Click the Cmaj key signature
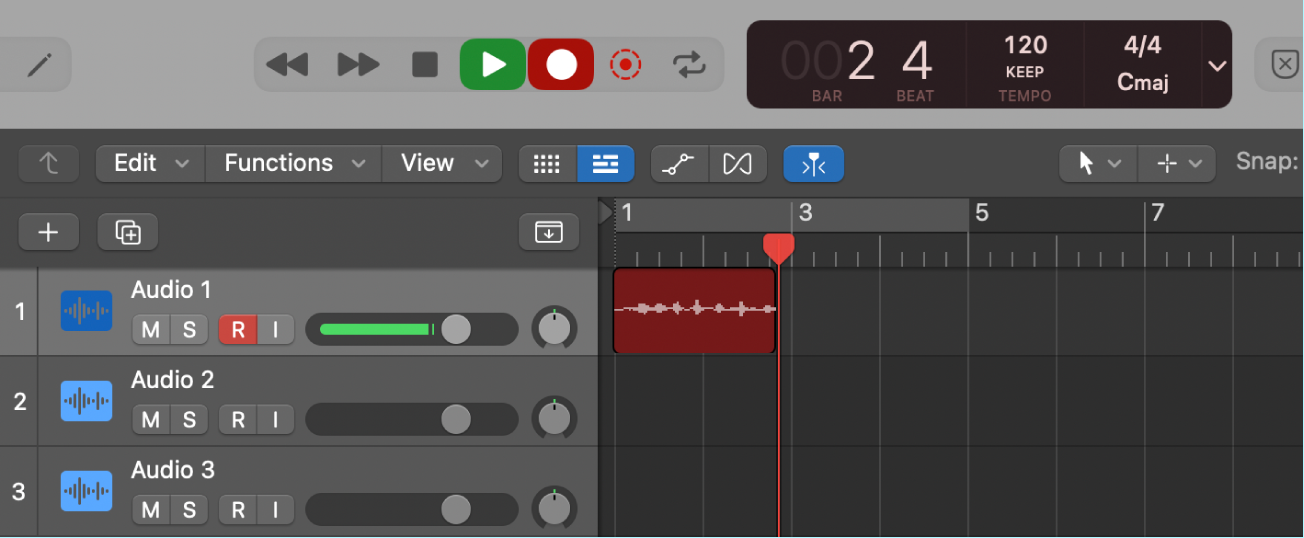Image resolution: width=1304 pixels, height=538 pixels. click(1142, 83)
